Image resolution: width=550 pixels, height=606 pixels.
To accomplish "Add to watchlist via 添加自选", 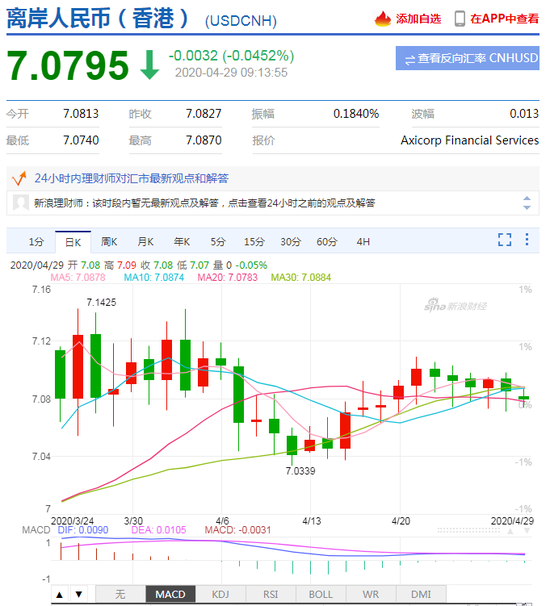I will (x=418, y=19).
